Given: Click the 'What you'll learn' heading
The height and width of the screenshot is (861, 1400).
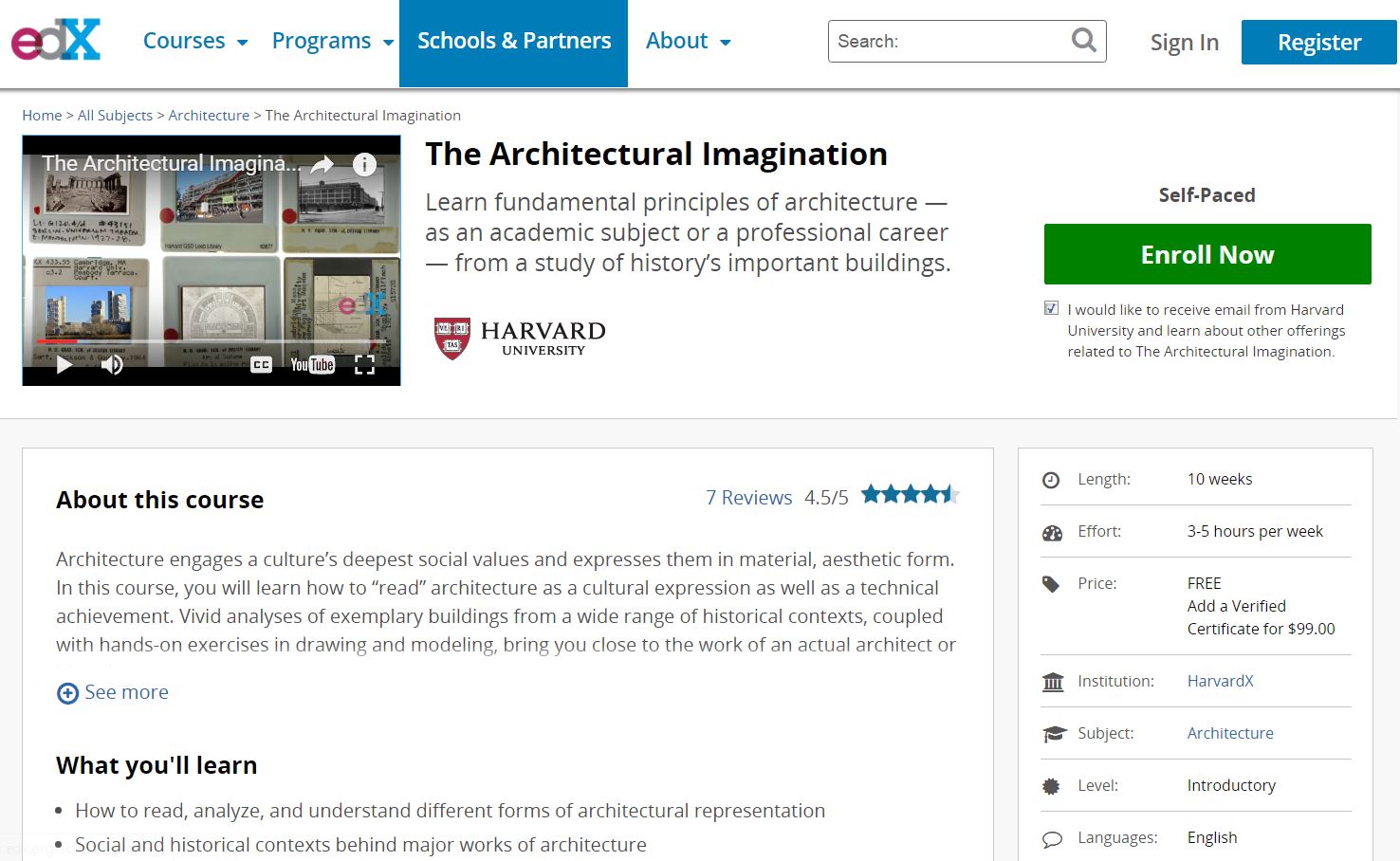Looking at the screenshot, I should tap(157, 765).
